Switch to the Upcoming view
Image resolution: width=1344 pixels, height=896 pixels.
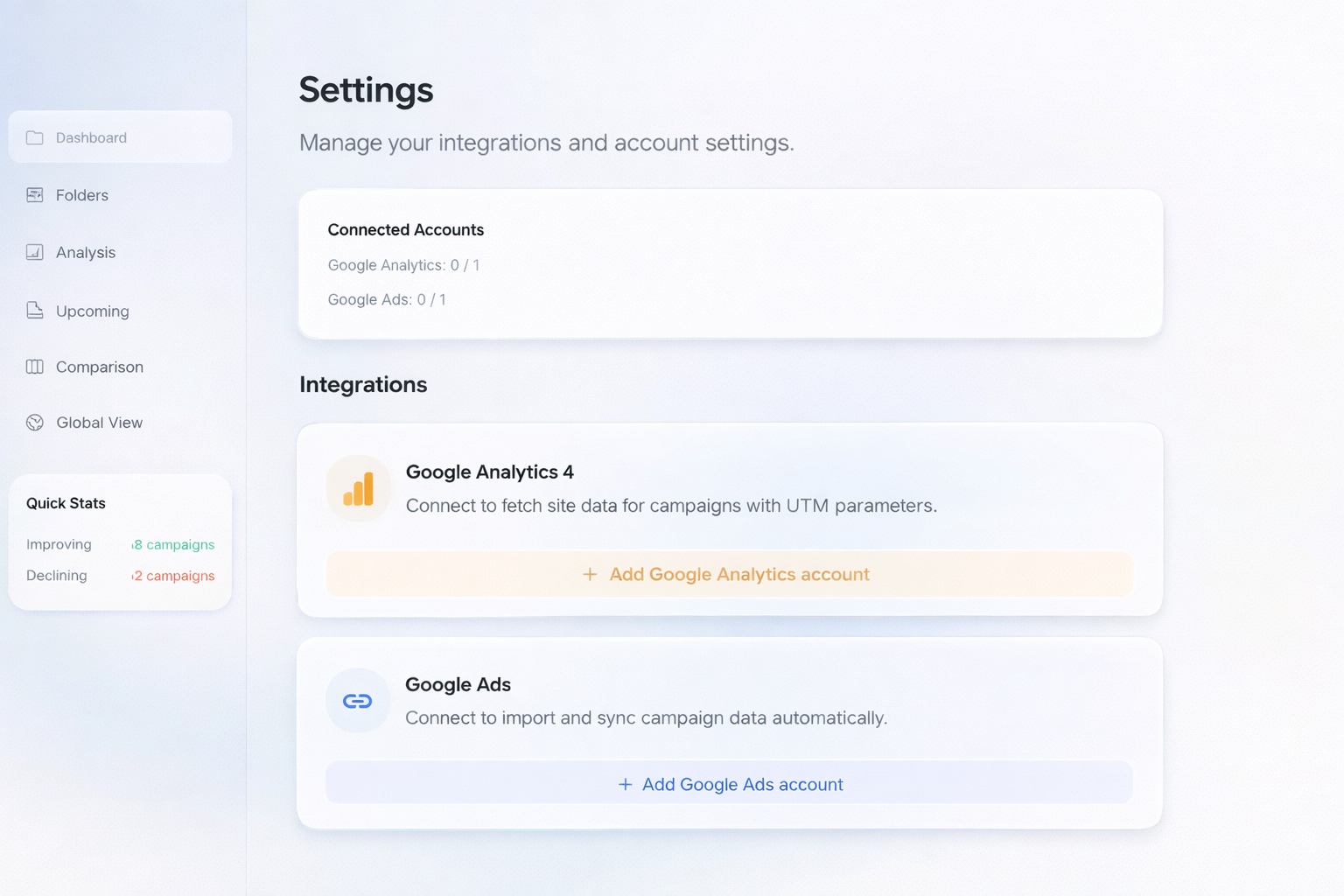(92, 310)
